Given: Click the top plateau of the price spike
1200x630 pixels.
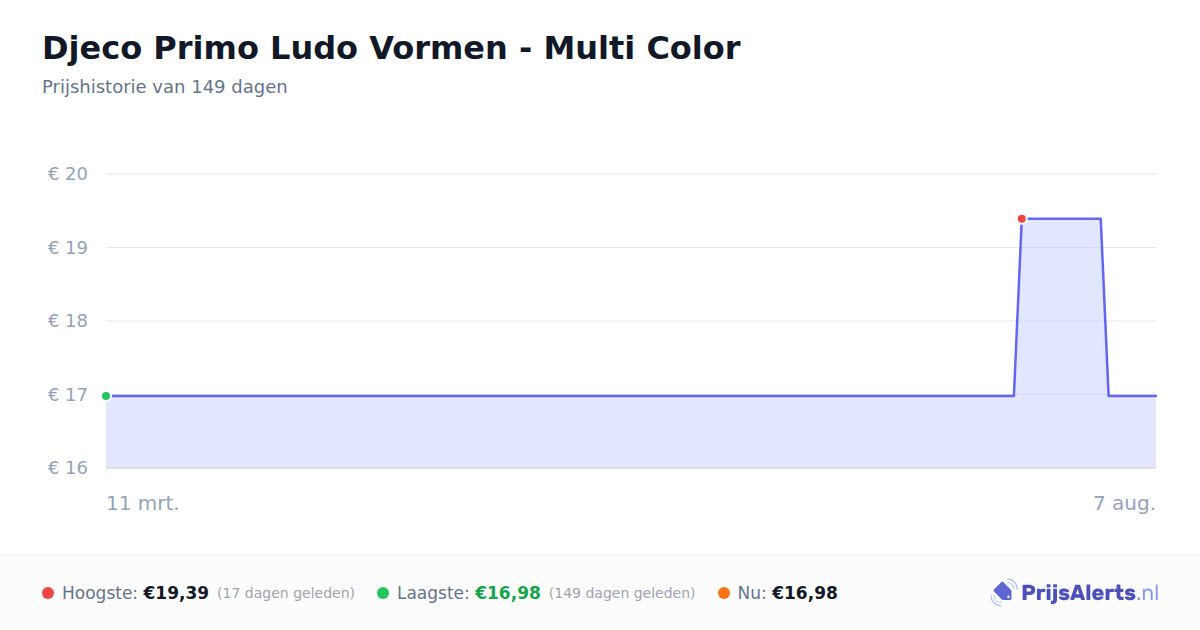Looking at the screenshot, I should 1061,218.
